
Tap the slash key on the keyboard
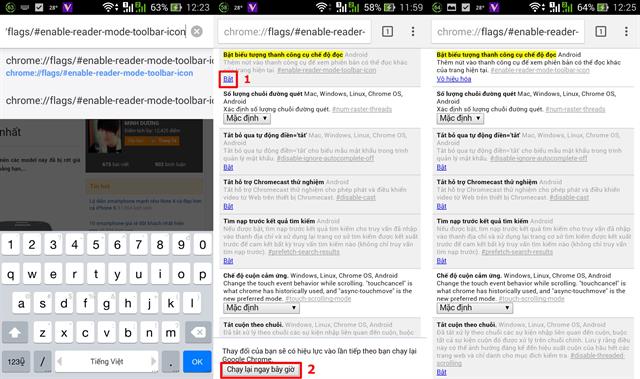[42, 361]
